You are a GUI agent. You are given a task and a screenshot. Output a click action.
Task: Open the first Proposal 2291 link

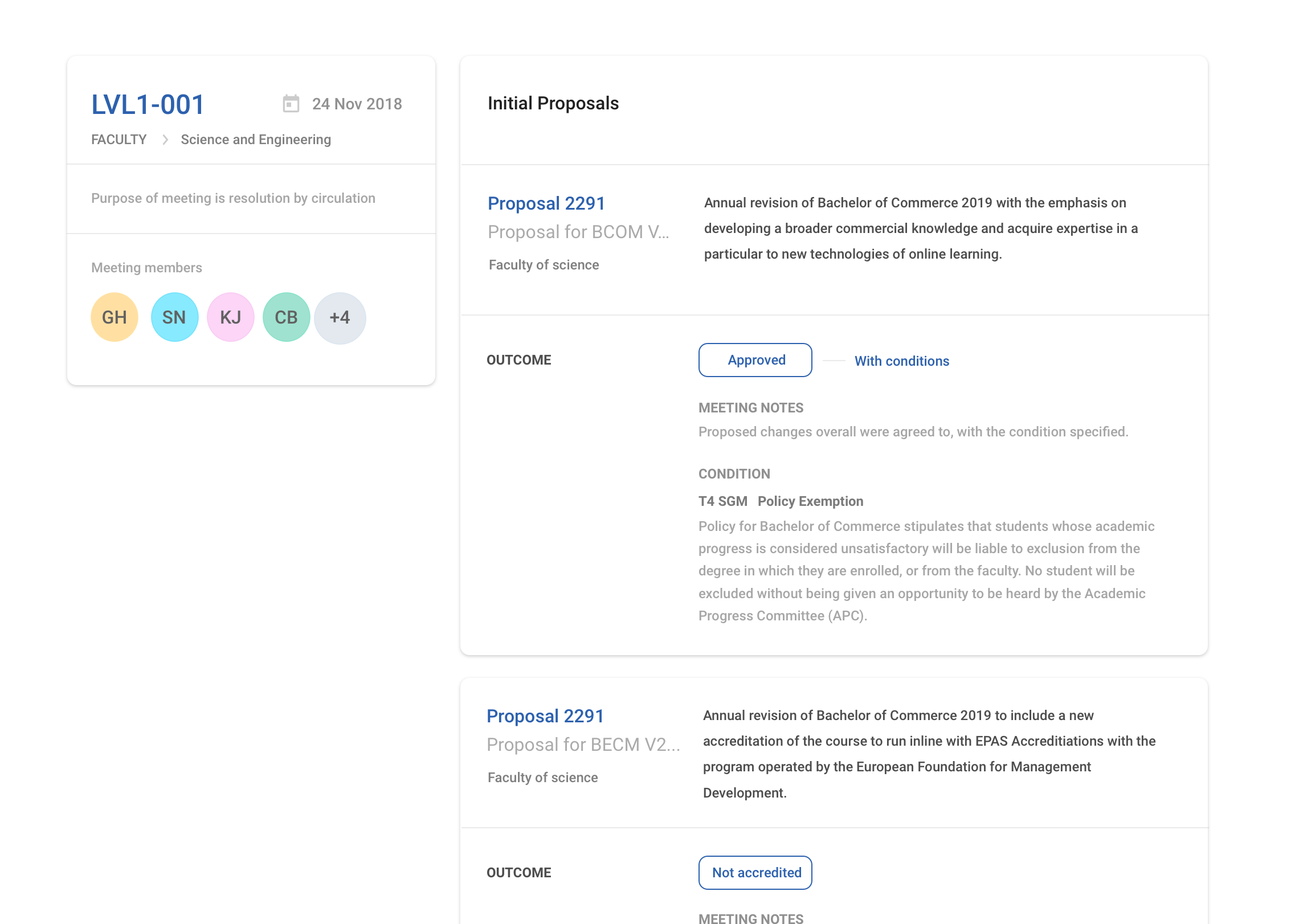pyautogui.click(x=546, y=203)
